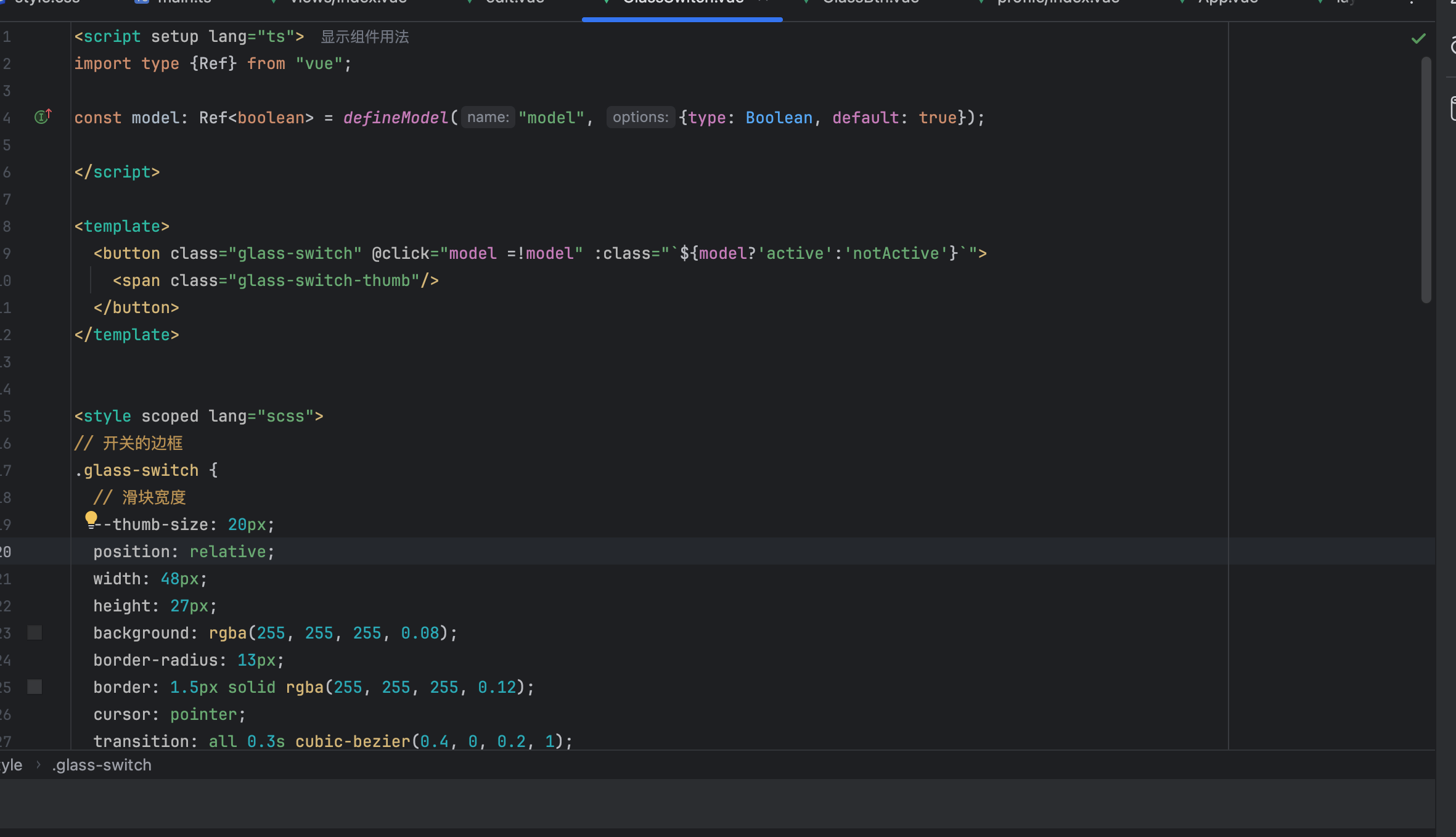Open the background rgba color swatch in the gutter
Screen dimensions: 1456x837
[35, 632]
